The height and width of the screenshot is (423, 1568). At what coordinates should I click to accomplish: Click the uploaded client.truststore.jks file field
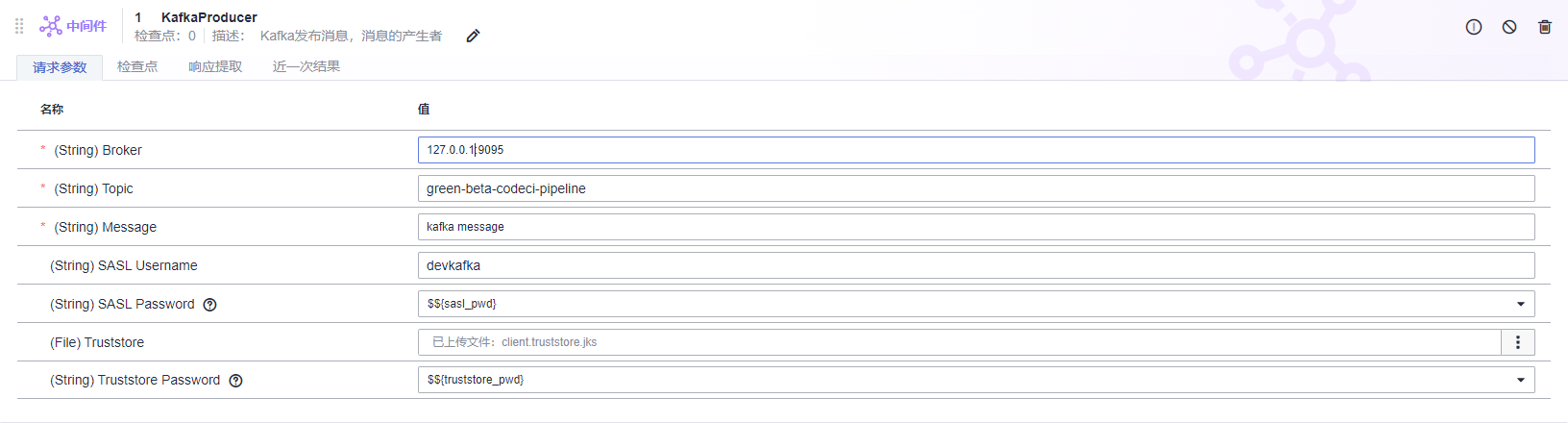pos(959,342)
